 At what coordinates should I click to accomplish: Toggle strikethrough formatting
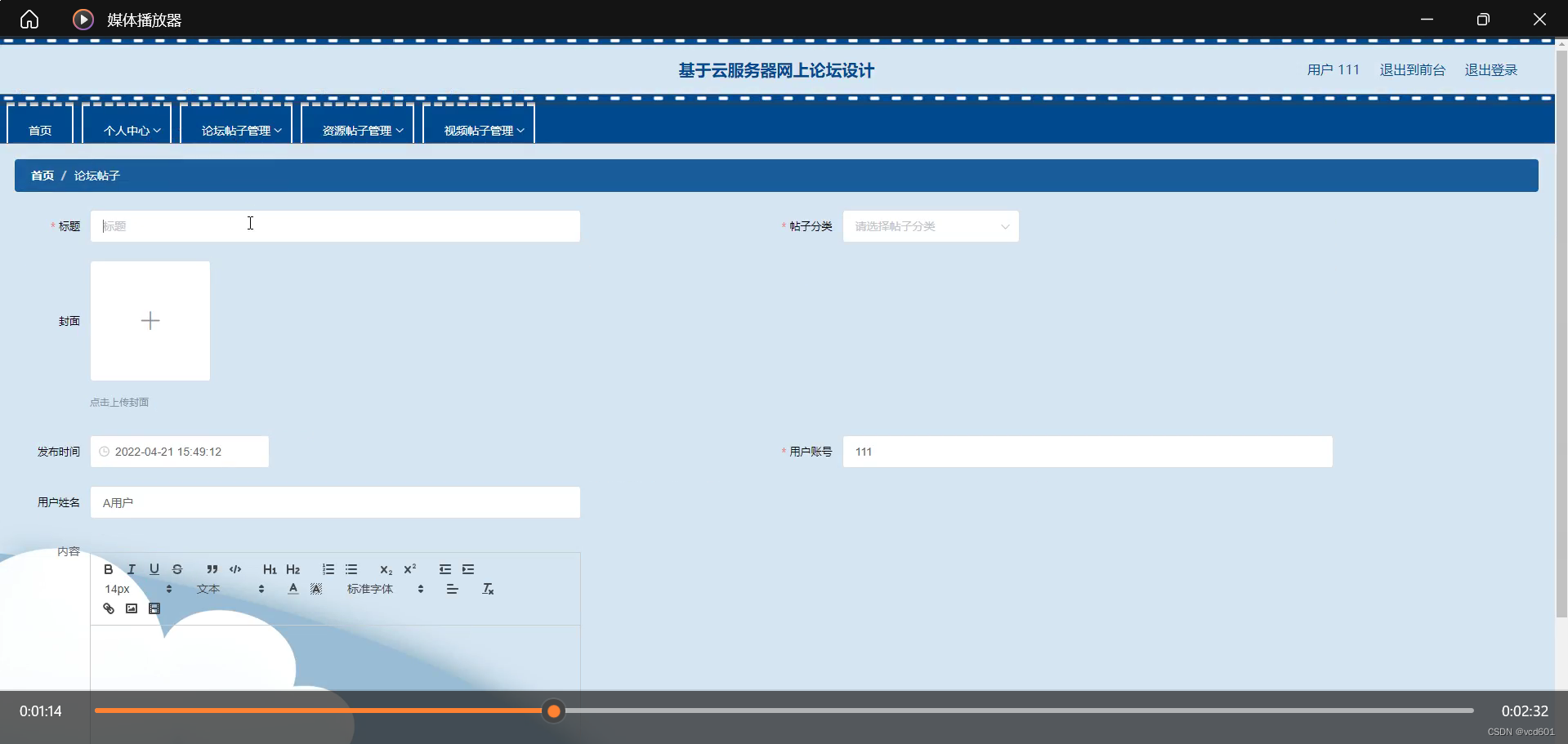coord(177,569)
